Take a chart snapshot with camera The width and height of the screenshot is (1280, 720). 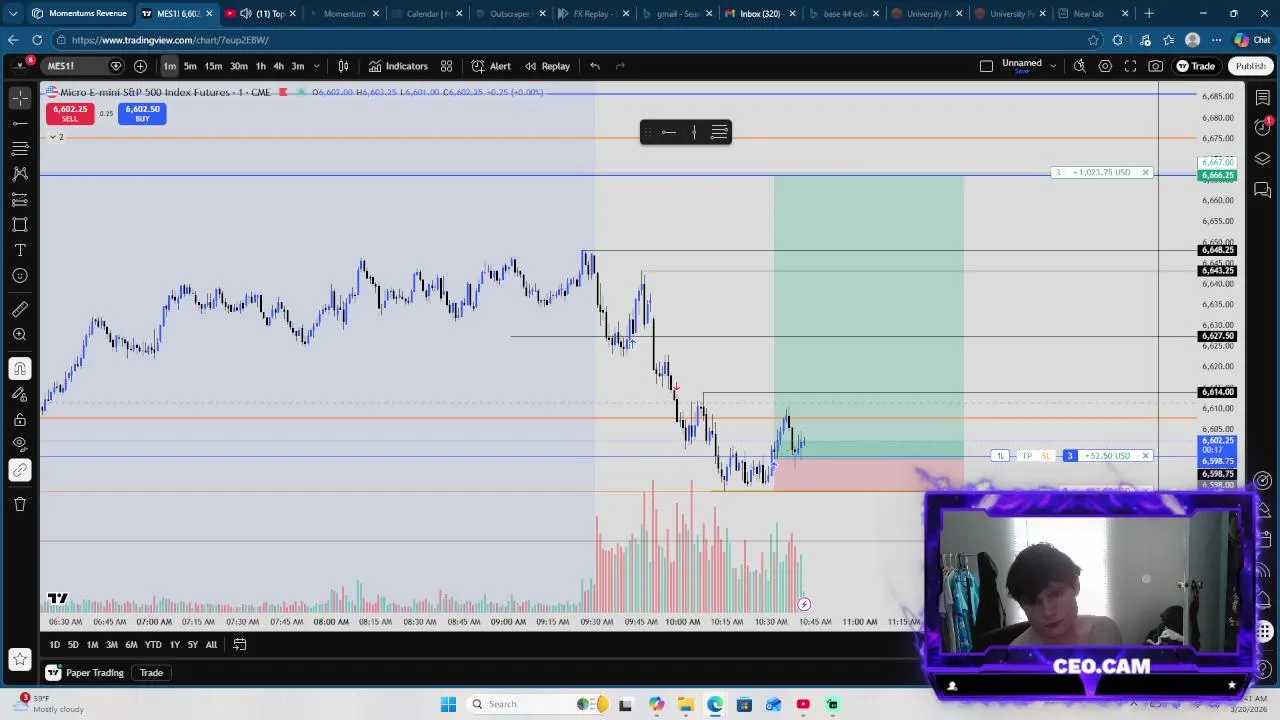1155,66
